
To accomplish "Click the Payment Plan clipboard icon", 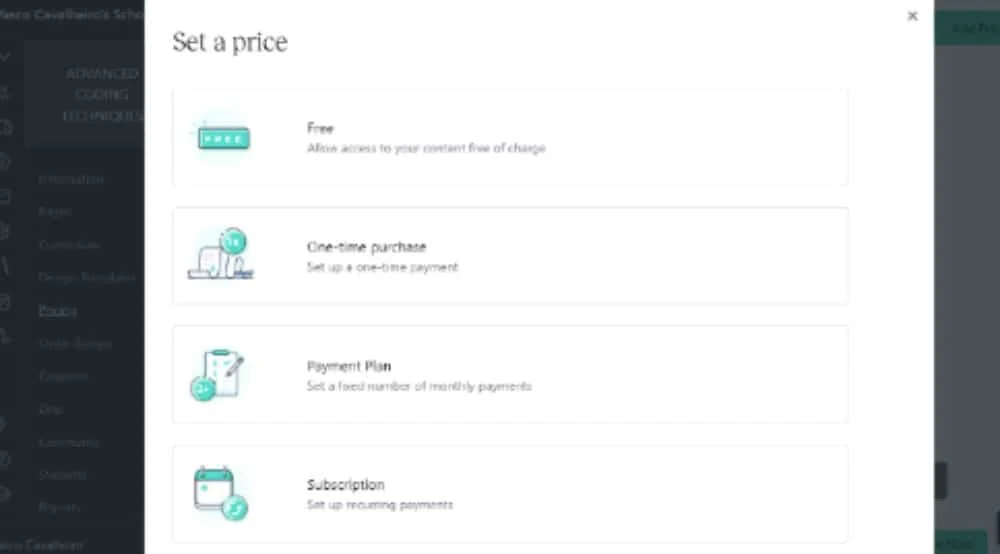I will click(x=217, y=374).
